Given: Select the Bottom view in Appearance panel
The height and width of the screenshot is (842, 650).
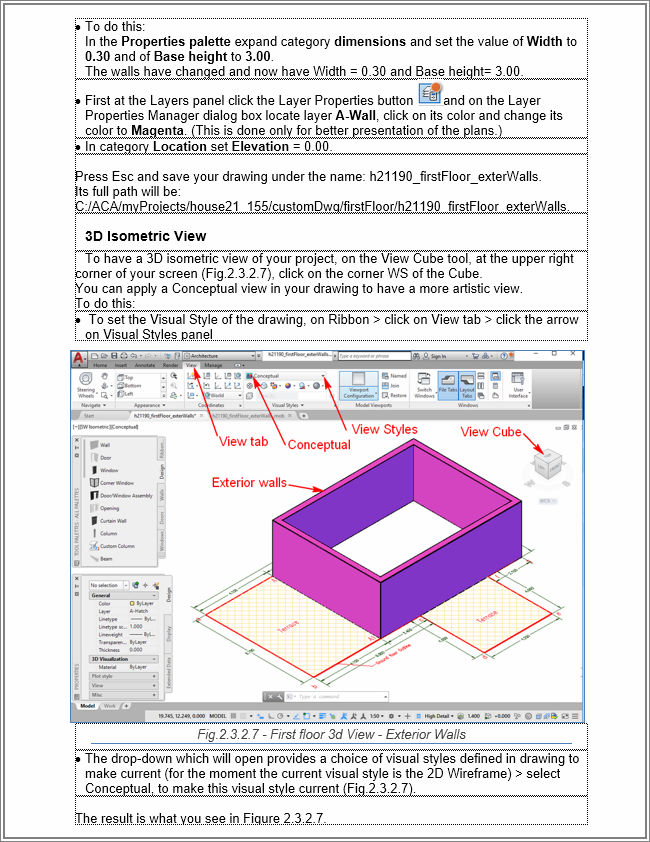Looking at the screenshot, I should point(129,386).
